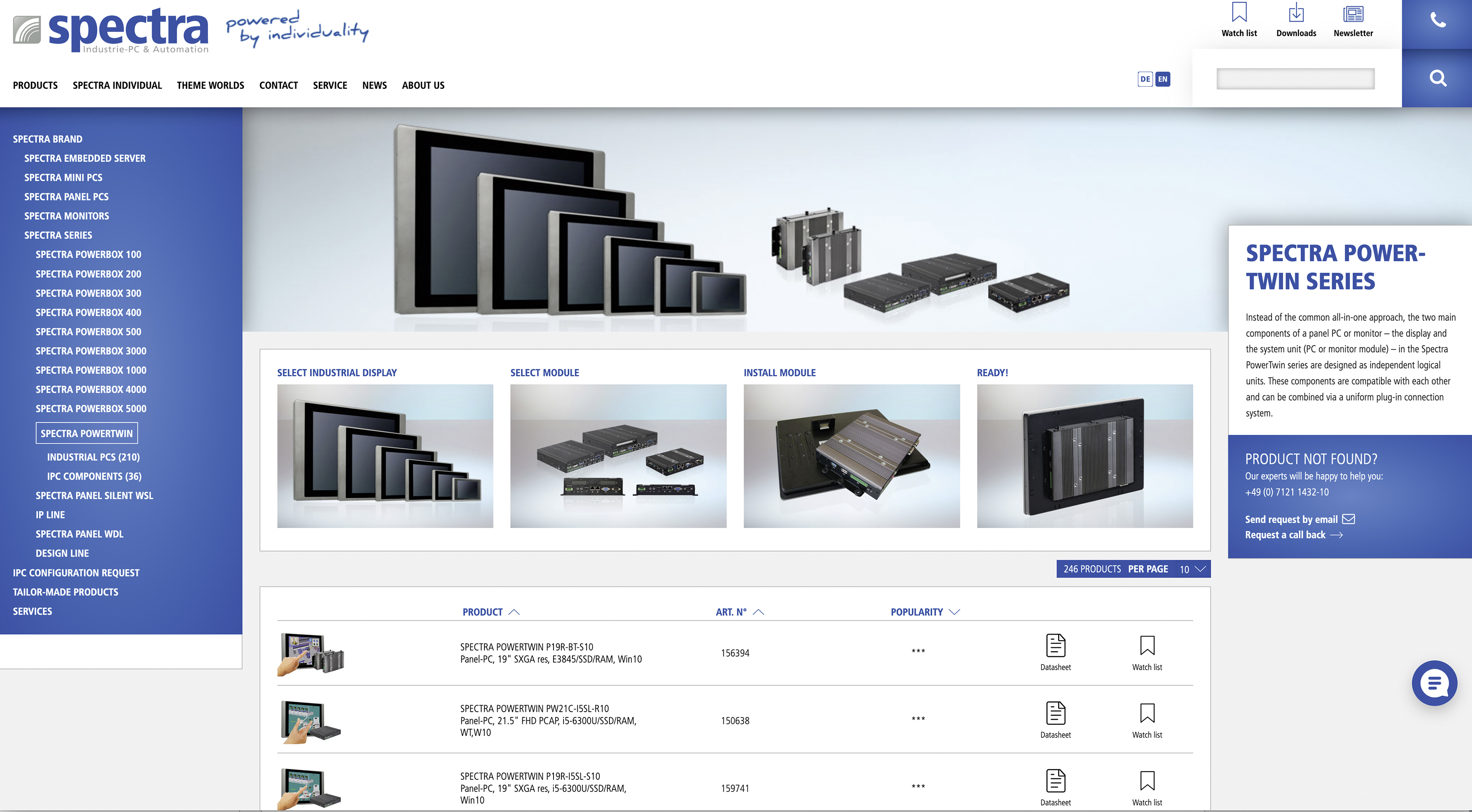The width and height of the screenshot is (1472, 812).
Task: Click Request a call back link
Action: click(1284, 535)
